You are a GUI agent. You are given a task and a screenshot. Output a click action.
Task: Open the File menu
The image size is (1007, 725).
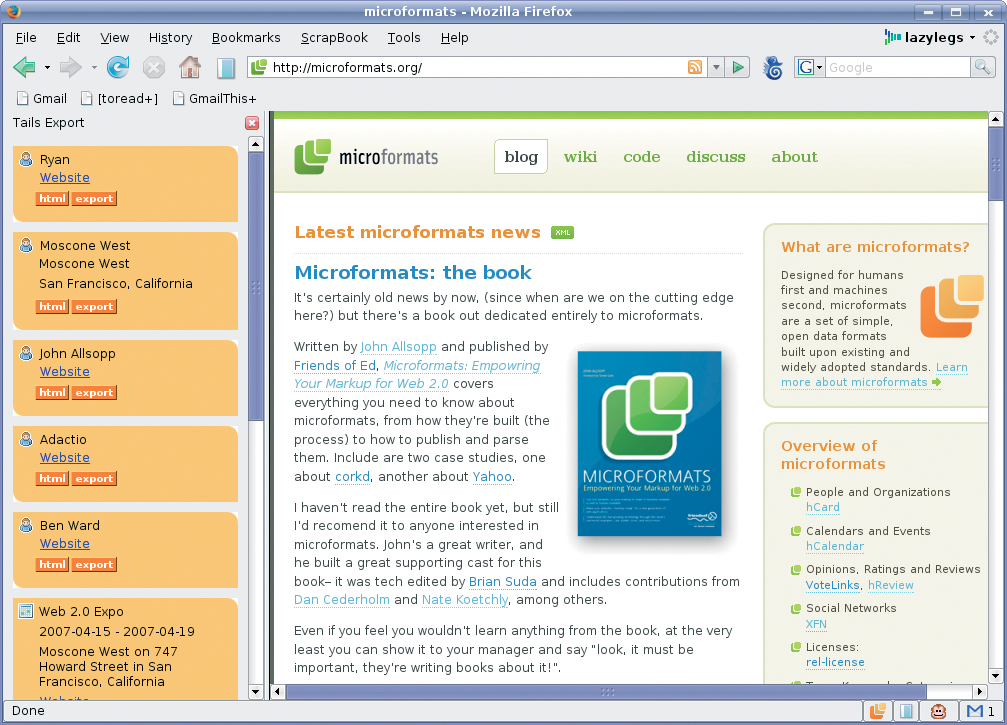(26, 37)
